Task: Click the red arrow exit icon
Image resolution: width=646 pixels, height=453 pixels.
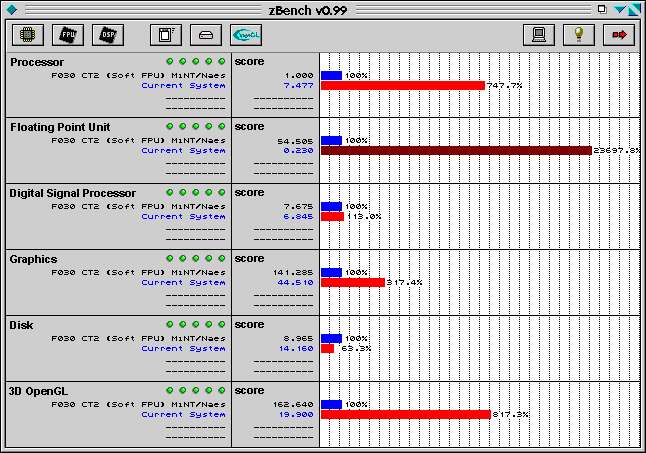Action: [618, 34]
